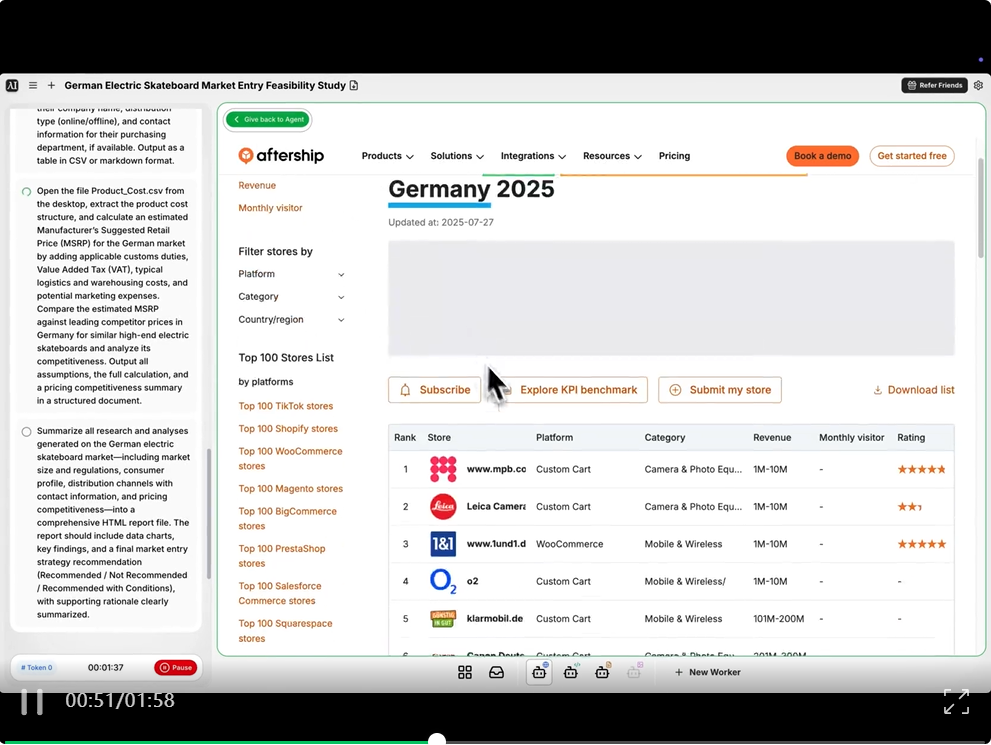Expand the Category filter

tap(291, 297)
